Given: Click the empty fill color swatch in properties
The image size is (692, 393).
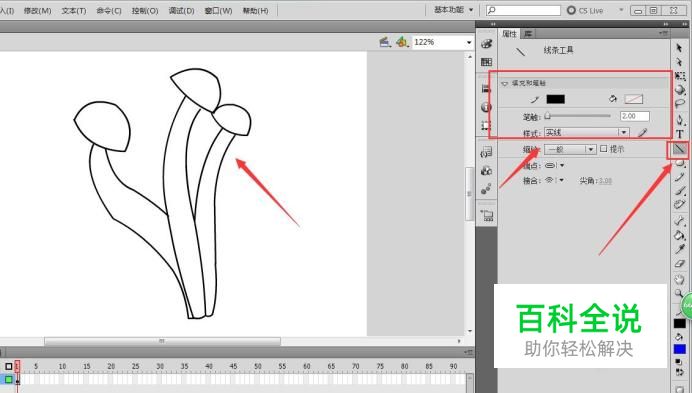Looking at the screenshot, I should tap(634, 99).
